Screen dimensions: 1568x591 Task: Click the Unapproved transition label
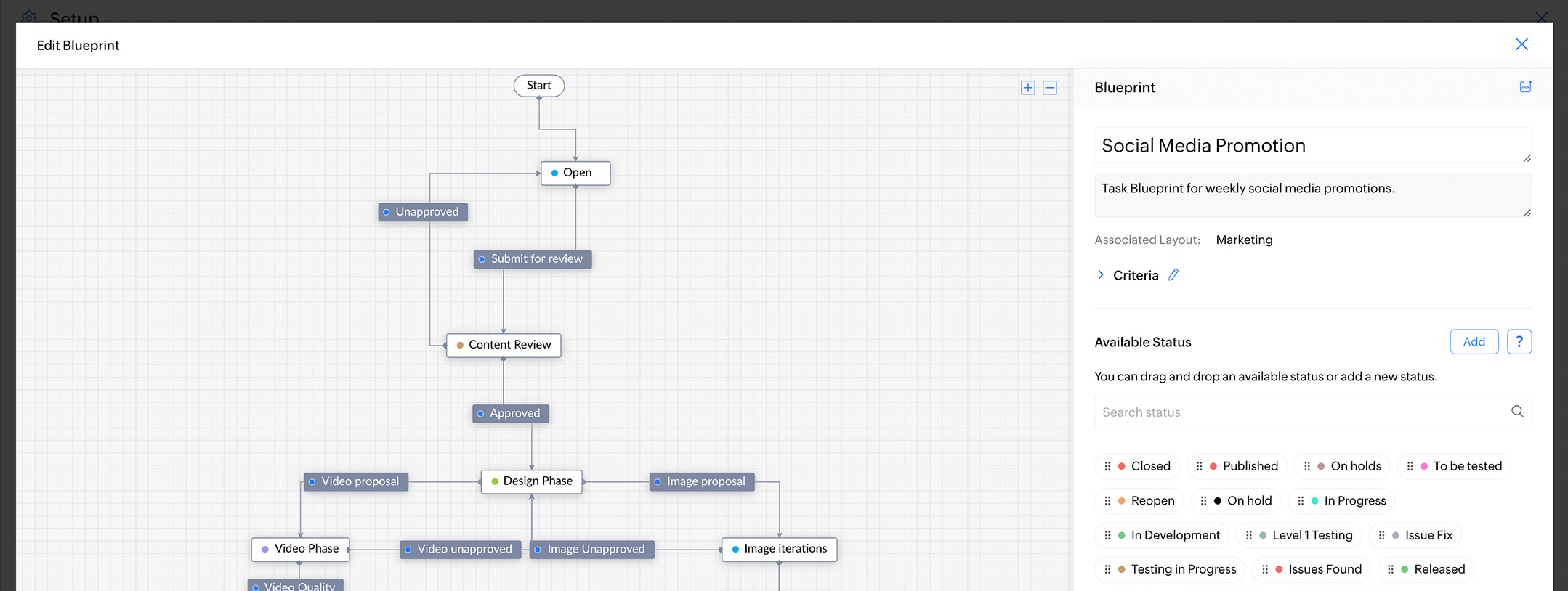click(423, 212)
